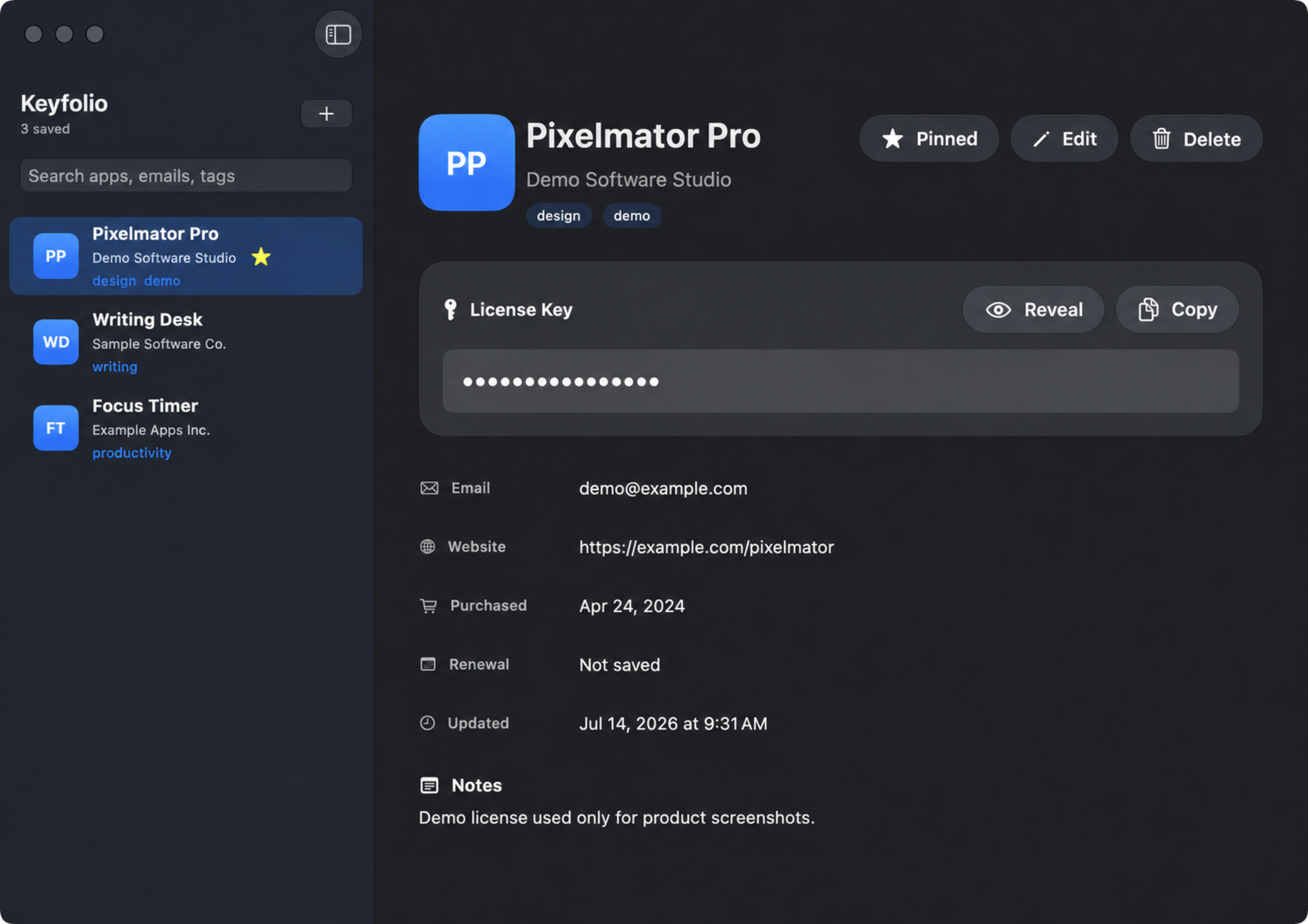
Task: Click the Edit button
Action: 1063,139
